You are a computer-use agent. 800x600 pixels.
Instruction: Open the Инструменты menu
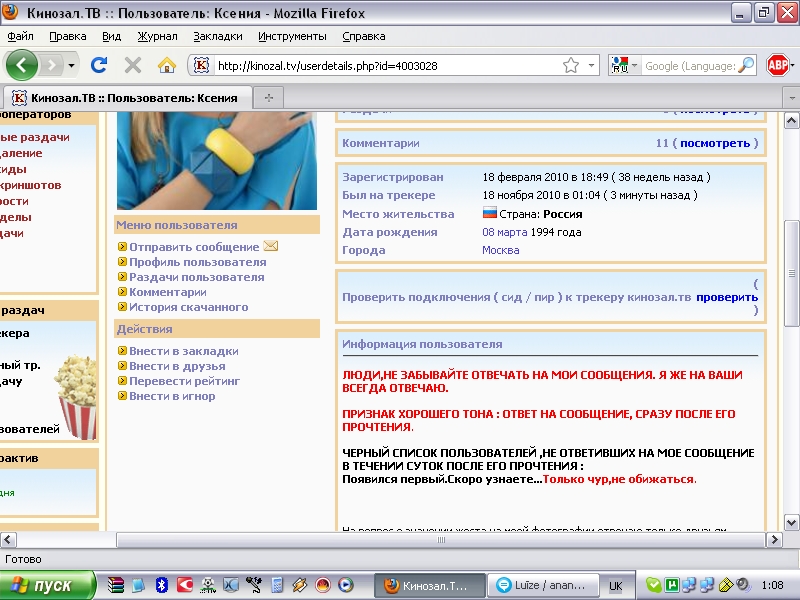point(291,36)
